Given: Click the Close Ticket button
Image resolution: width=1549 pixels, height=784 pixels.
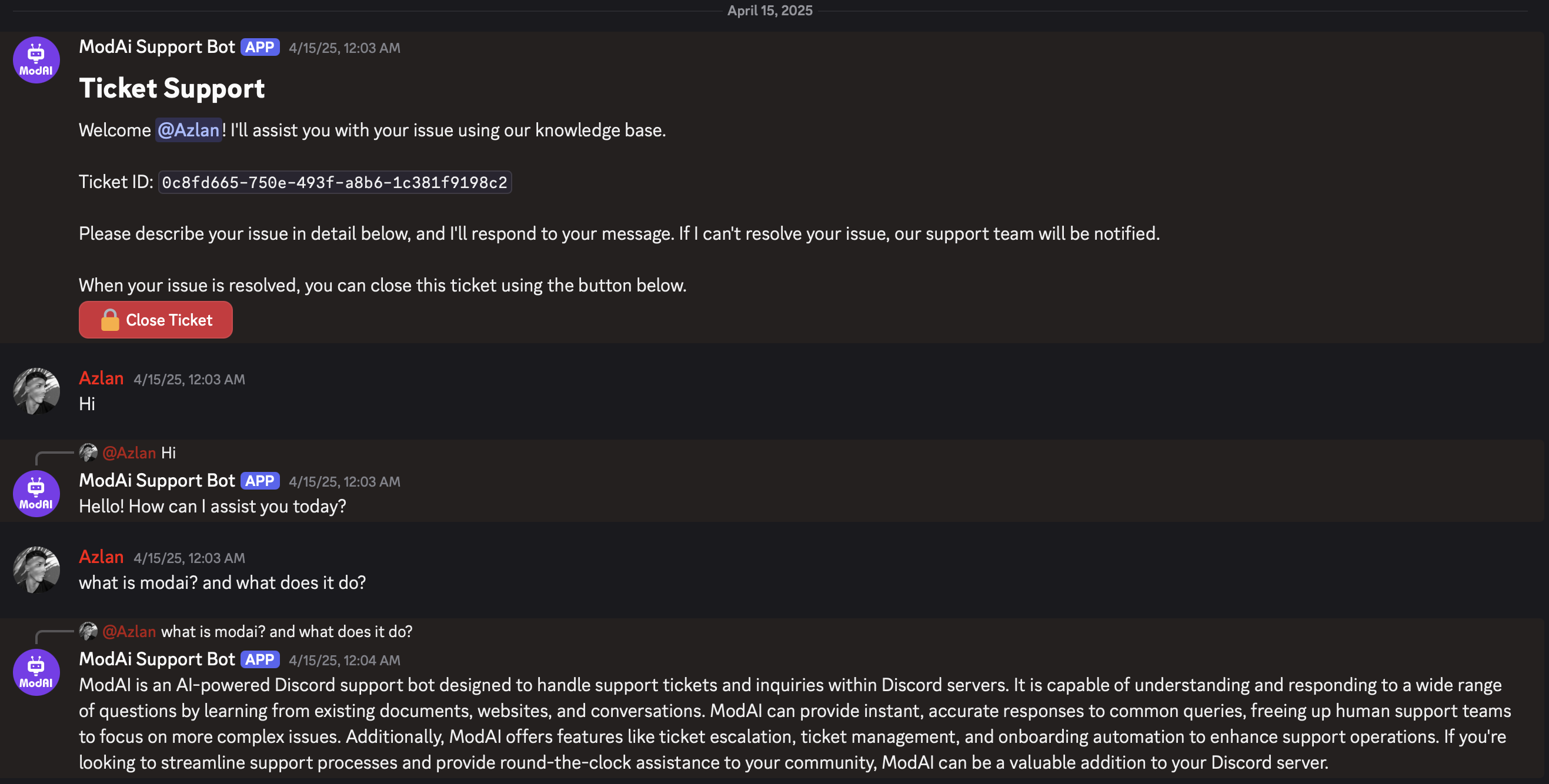Looking at the screenshot, I should tap(156, 320).
